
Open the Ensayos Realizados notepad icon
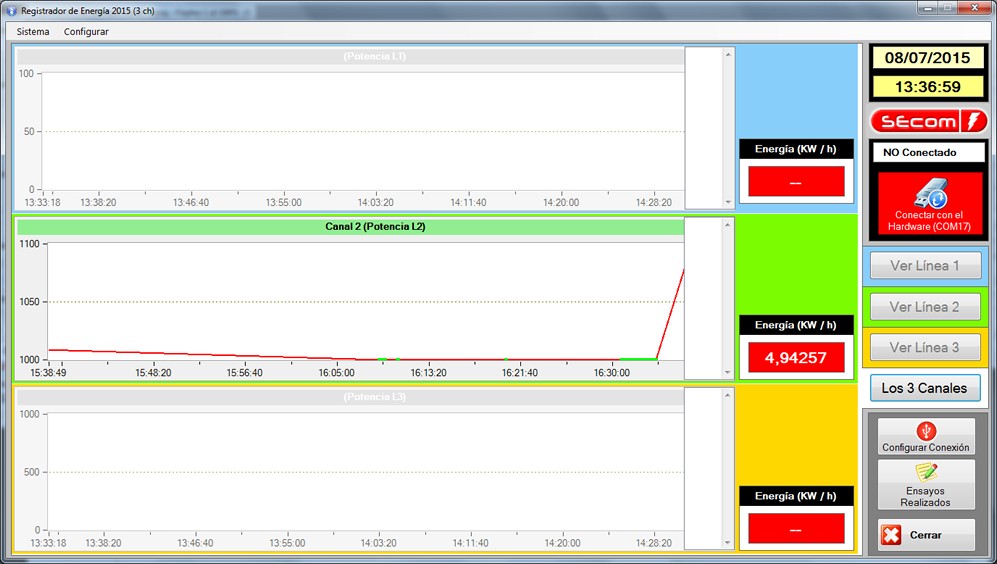coord(926,473)
